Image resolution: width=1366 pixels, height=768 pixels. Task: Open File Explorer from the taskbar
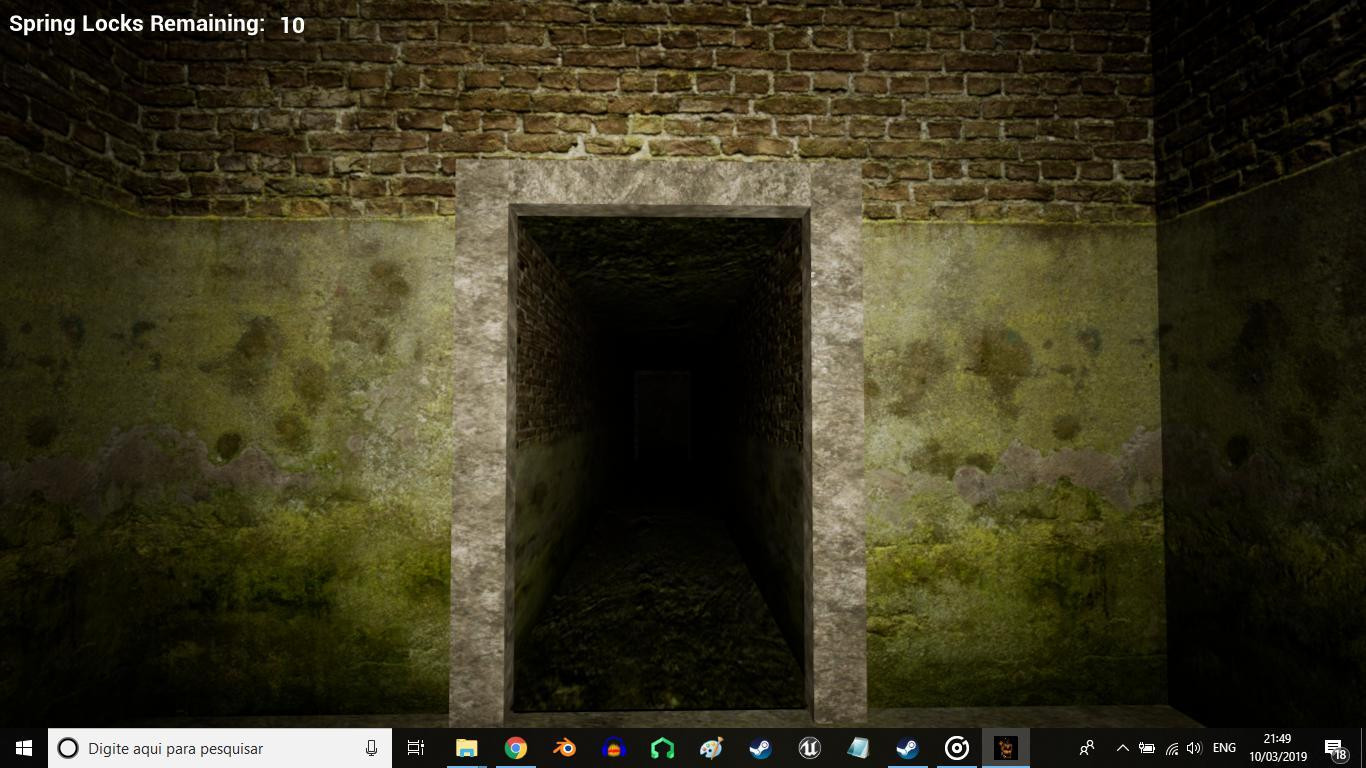coord(467,748)
